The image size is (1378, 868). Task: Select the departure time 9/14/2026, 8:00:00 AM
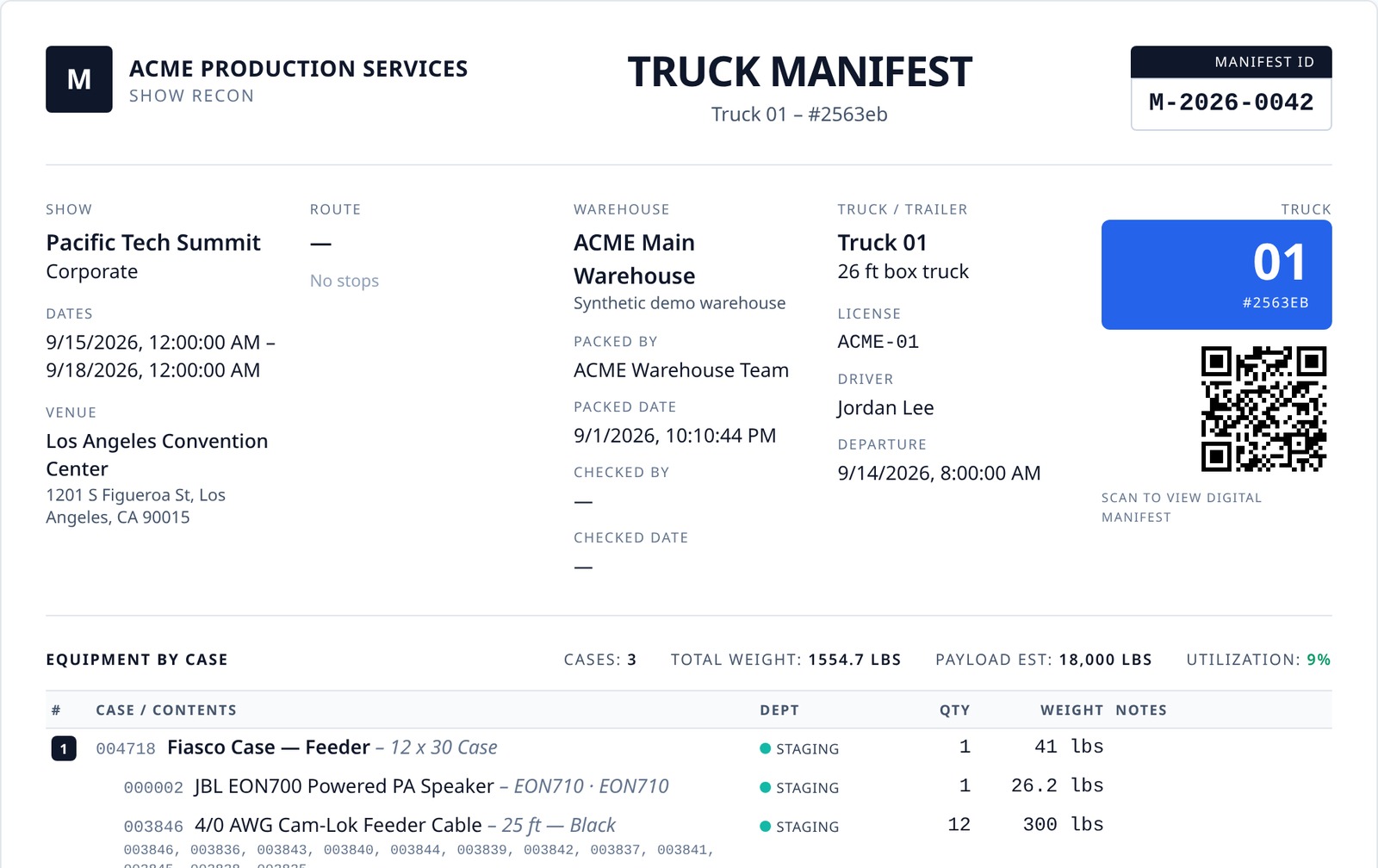pyautogui.click(x=940, y=474)
